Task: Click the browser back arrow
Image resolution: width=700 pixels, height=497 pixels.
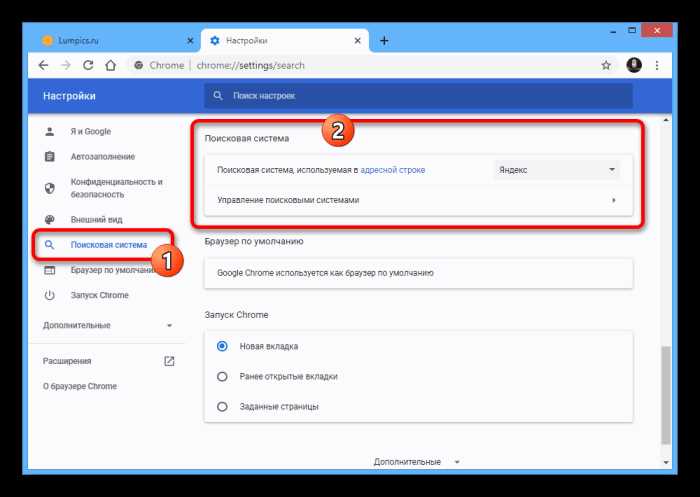Action: pyautogui.click(x=43, y=65)
